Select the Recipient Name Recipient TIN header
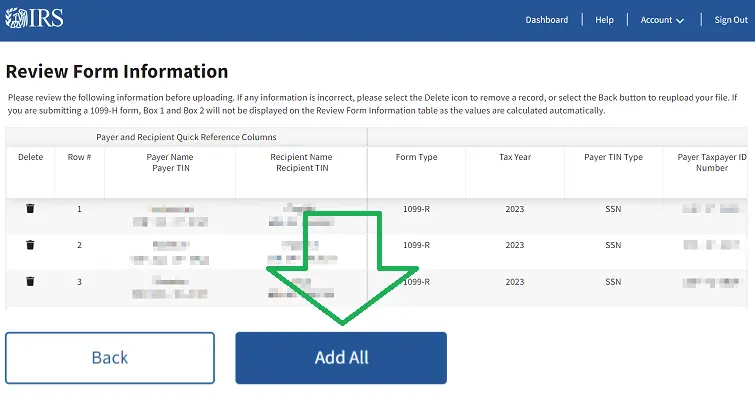This screenshot has height=400, width=755. [x=301, y=162]
